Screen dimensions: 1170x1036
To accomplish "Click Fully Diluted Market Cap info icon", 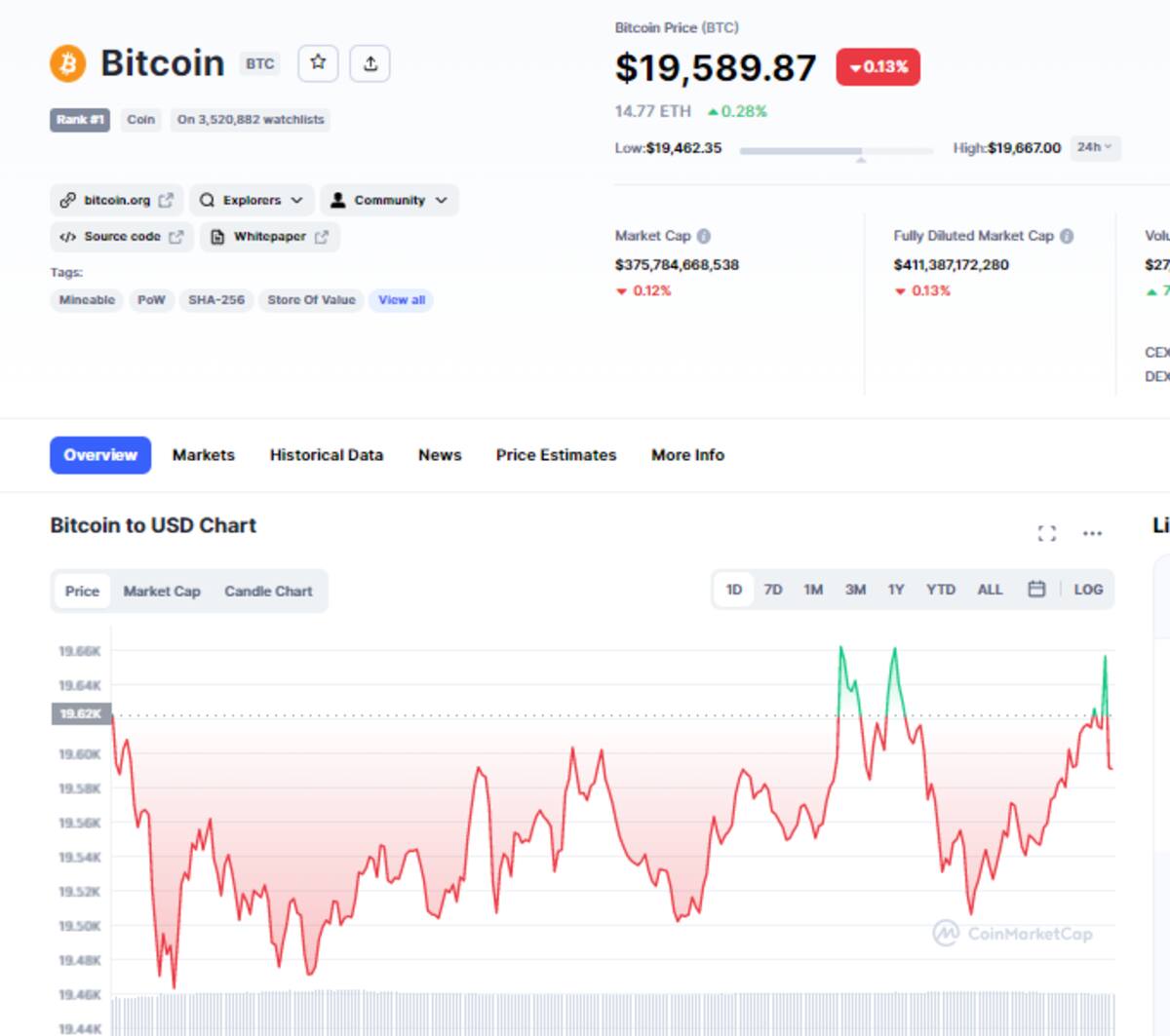I will click(1067, 236).
